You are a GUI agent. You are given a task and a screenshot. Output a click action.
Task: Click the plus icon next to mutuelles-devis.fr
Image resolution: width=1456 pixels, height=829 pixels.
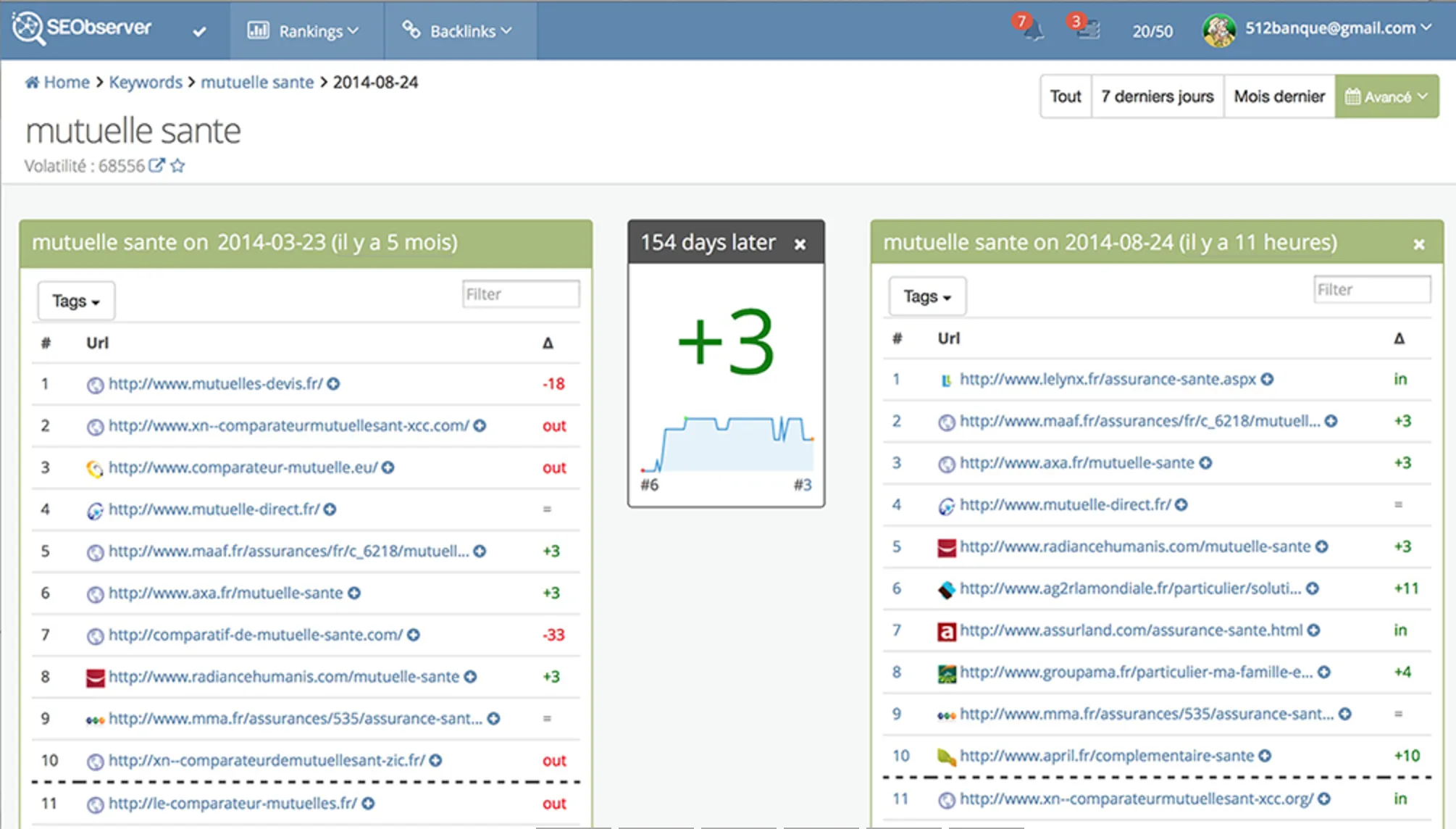click(x=333, y=384)
